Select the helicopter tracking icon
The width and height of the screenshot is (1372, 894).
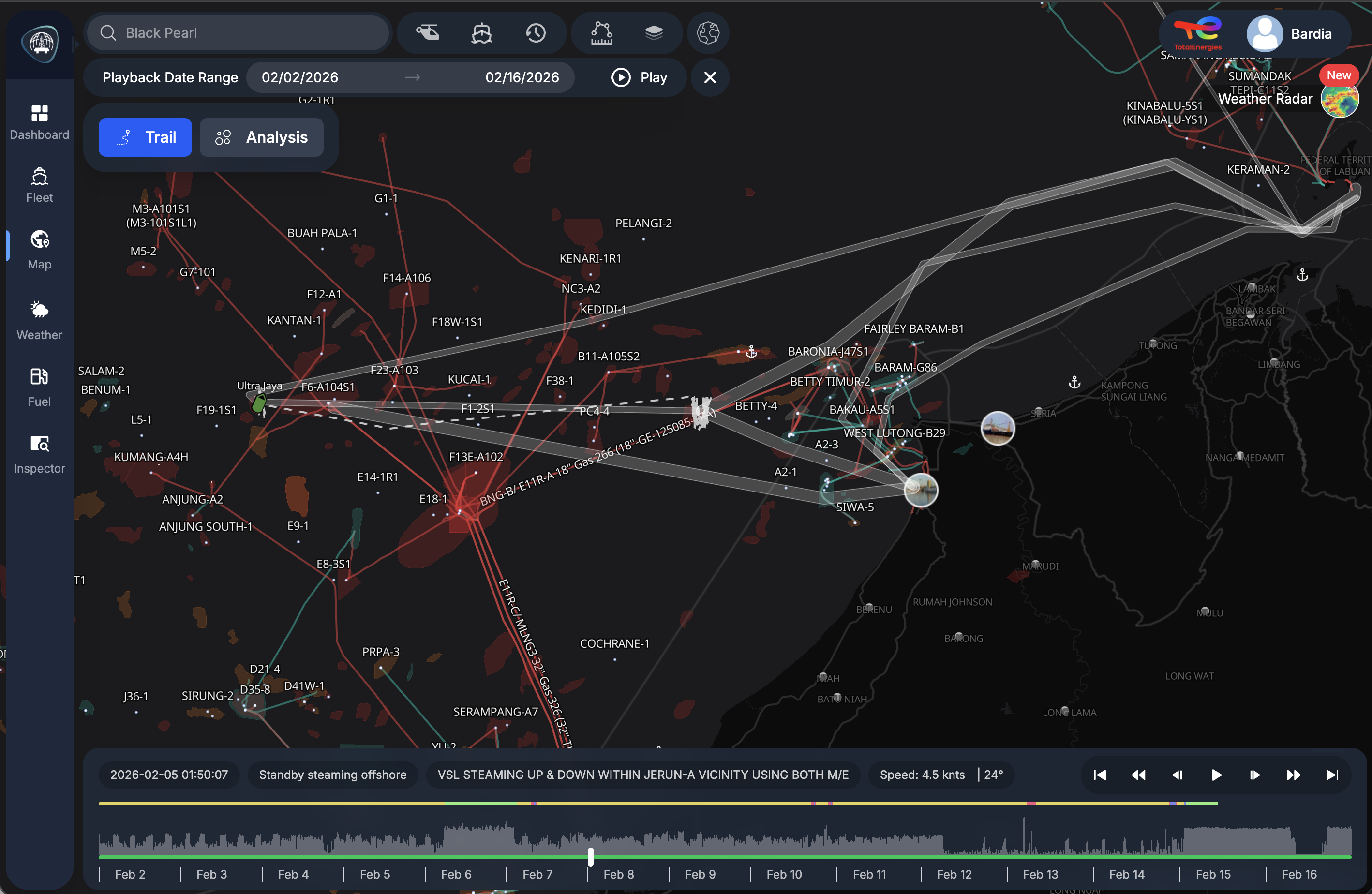click(x=428, y=33)
